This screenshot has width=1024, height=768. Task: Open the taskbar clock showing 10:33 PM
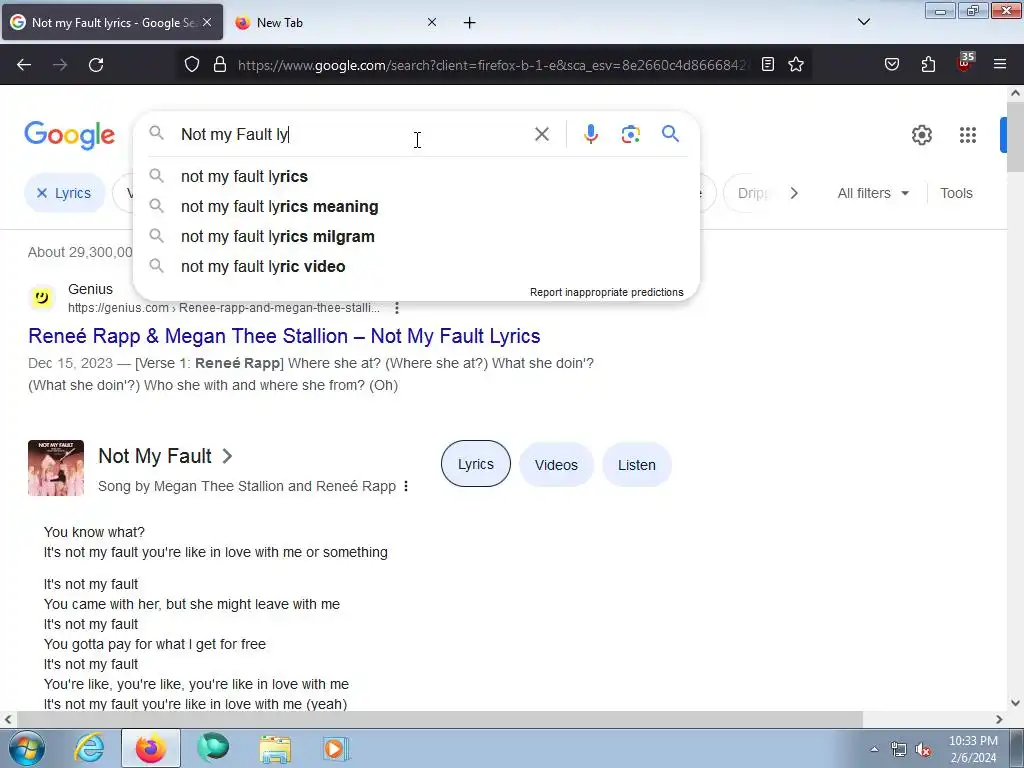point(973,749)
